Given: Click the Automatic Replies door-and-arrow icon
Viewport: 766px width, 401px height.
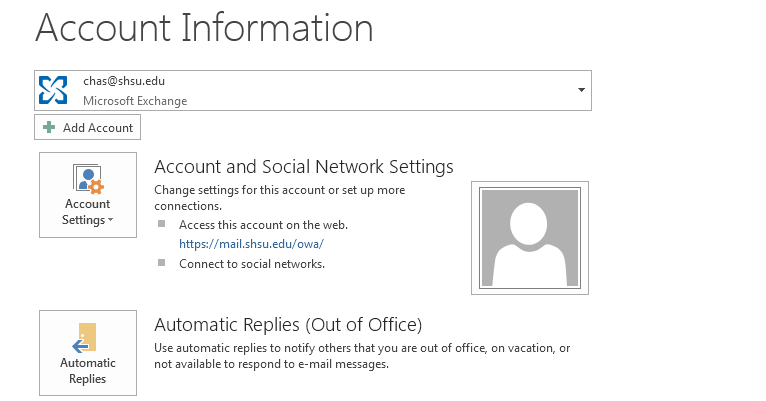Looking at the screenshot, I should point(85,338).
